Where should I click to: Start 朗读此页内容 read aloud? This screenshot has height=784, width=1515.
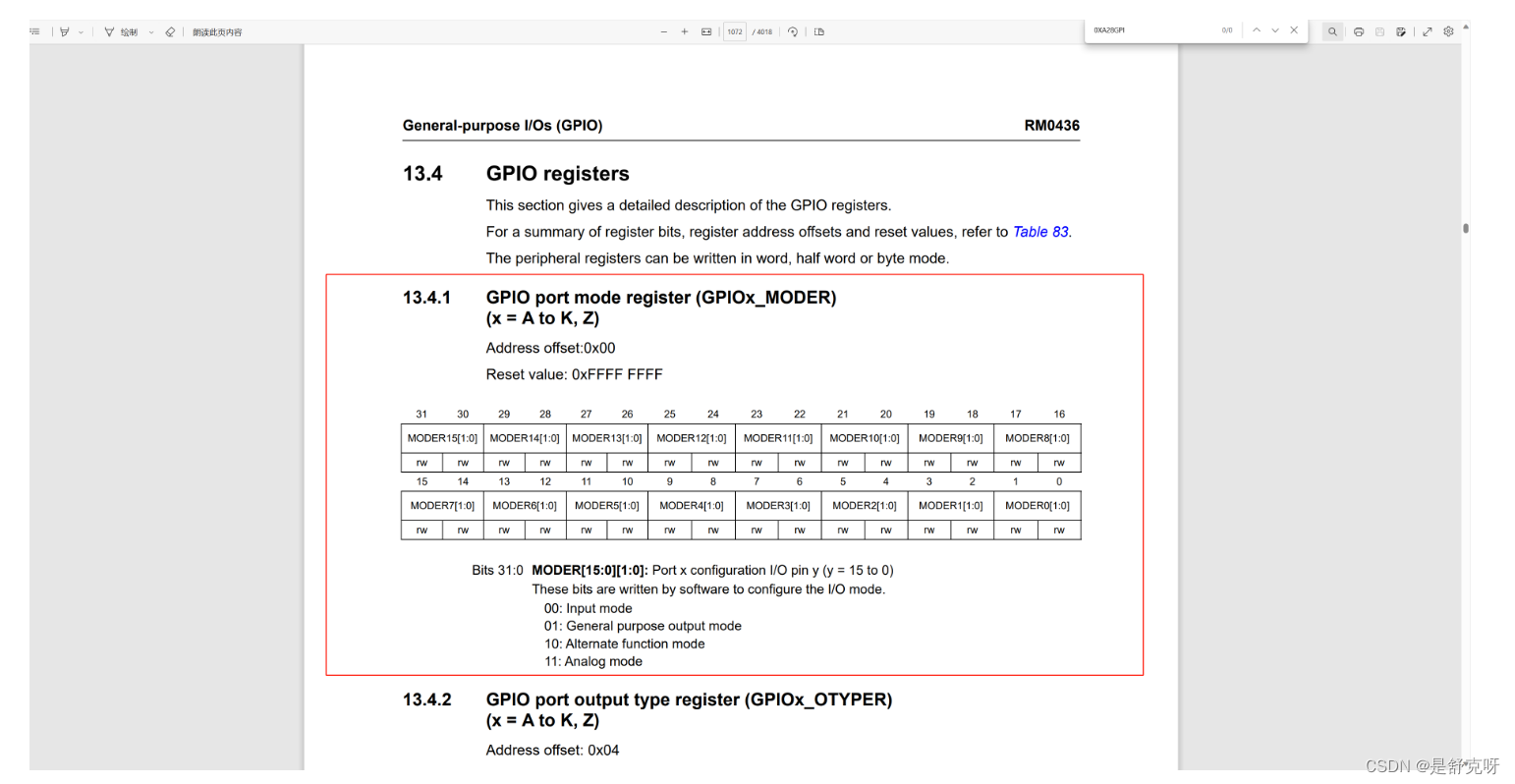(x=216, y=31)
